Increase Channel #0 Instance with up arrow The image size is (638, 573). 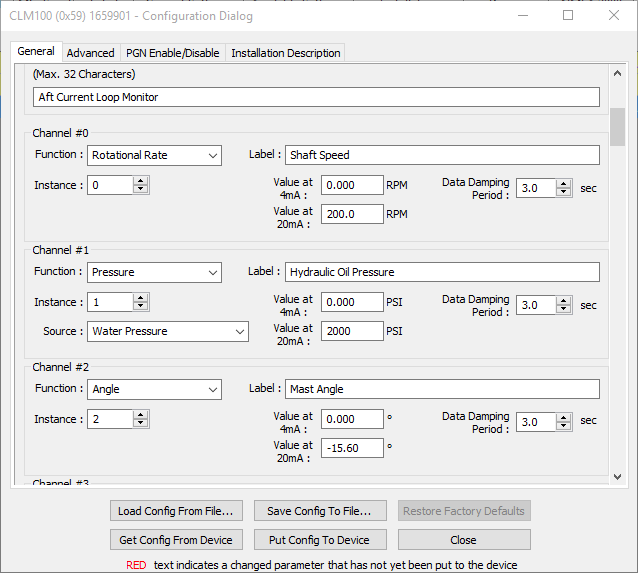coord(141,181)
